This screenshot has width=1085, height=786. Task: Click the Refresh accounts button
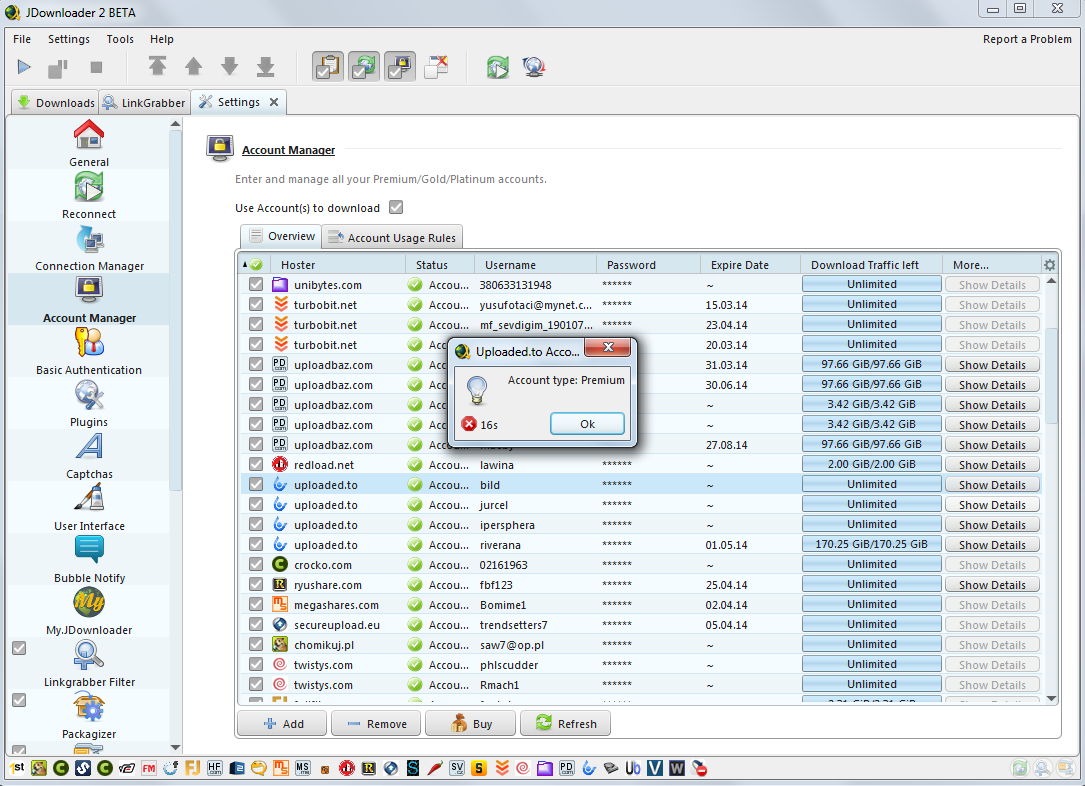click(x=565, y=724)
